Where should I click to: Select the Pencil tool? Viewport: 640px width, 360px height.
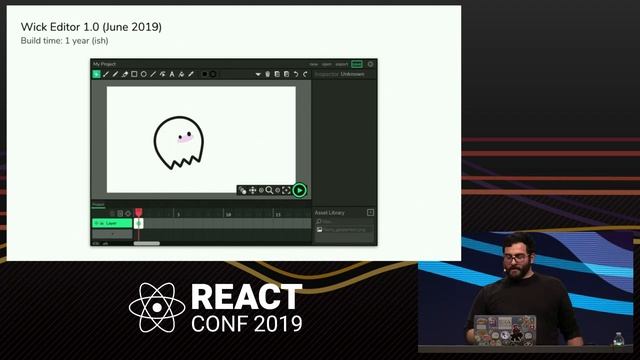(115, 74)
